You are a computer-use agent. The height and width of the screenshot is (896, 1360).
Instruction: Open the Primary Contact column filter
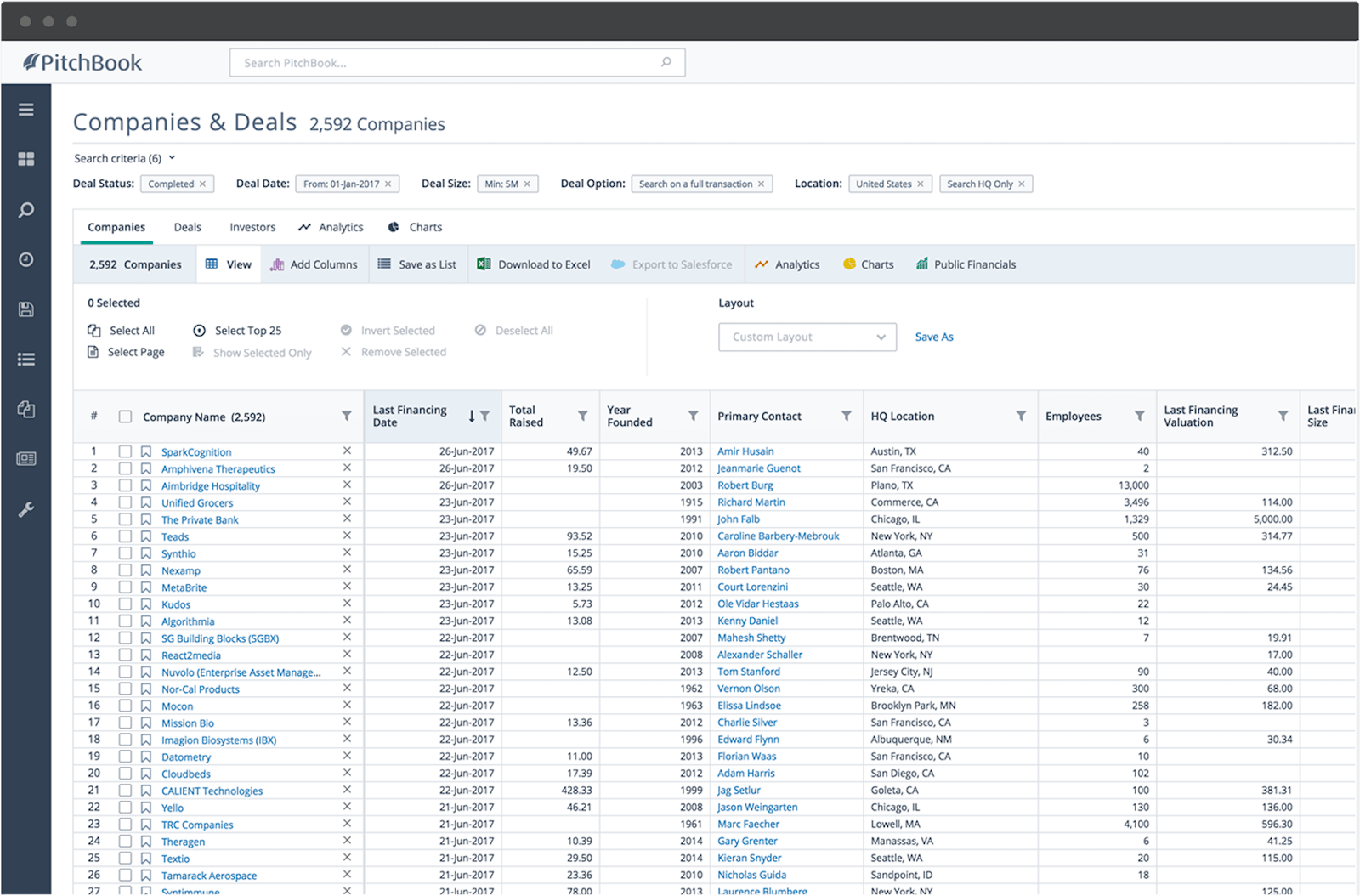[x=846, y=417]
